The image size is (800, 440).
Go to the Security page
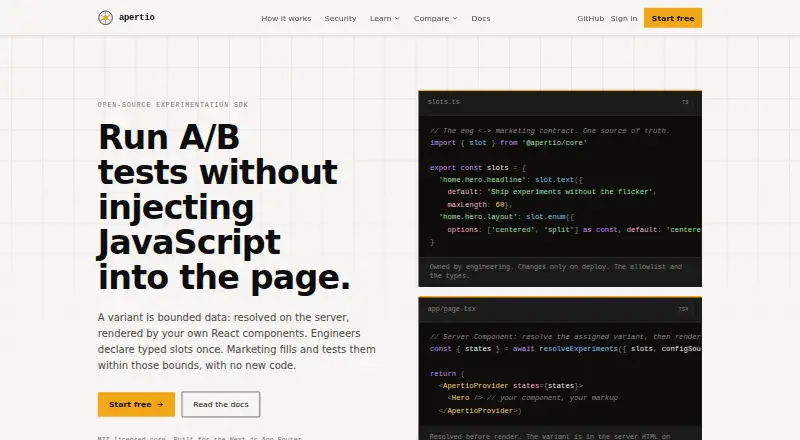(340, 18)
